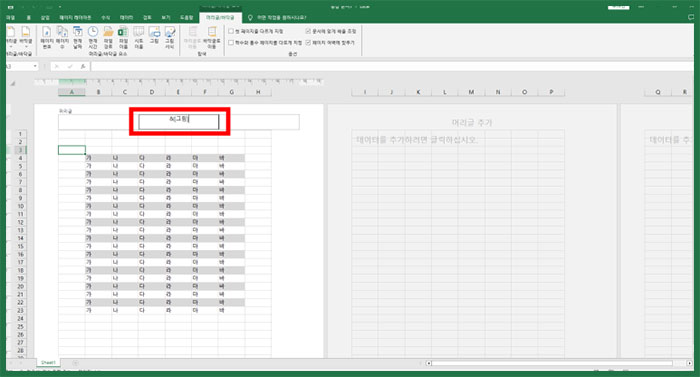Select column A header
The height and width of the screenshot is (377, 700).
[x=71, y=92]
